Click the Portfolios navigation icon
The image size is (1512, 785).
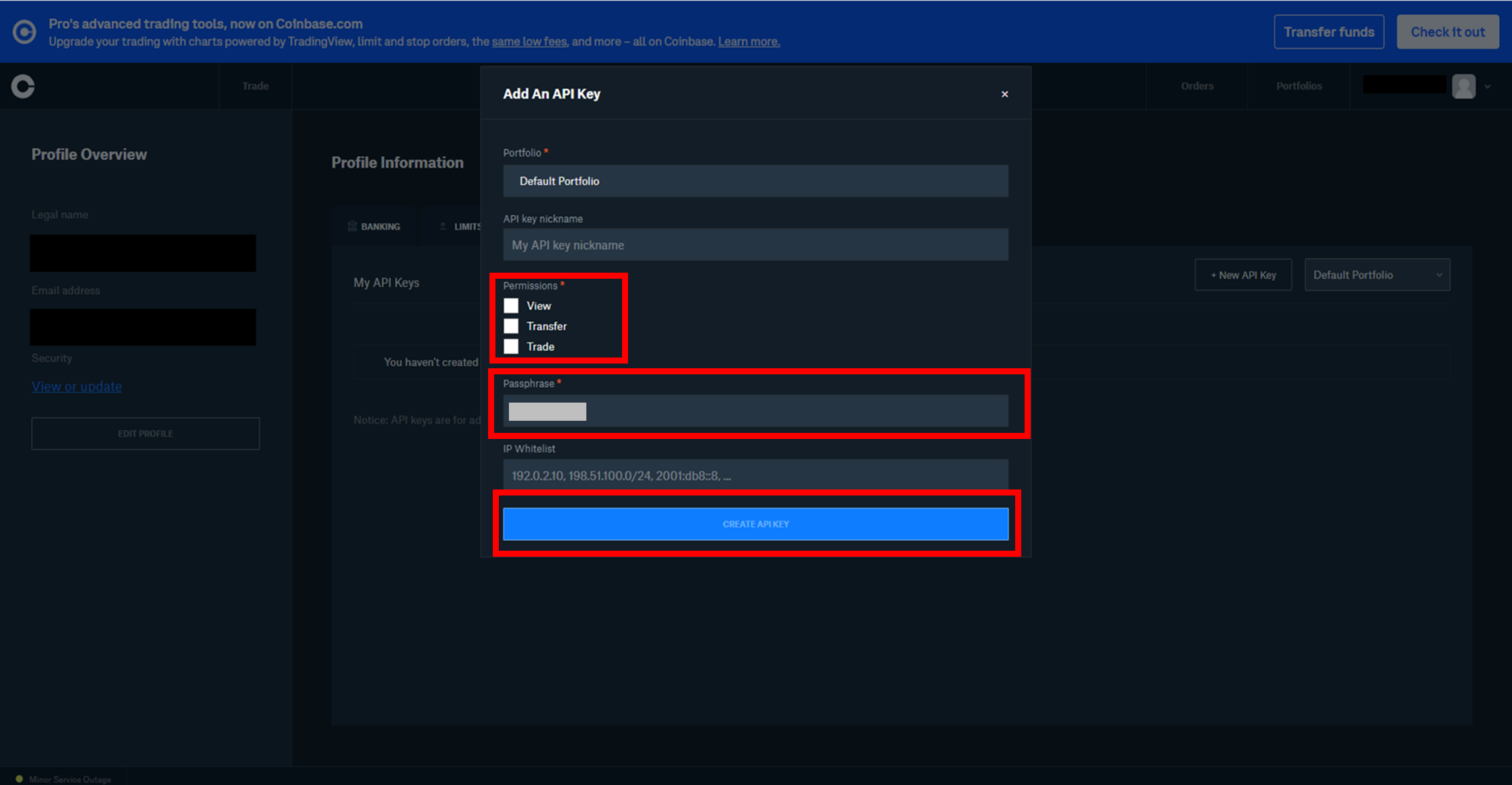[x=1298, y=86]
